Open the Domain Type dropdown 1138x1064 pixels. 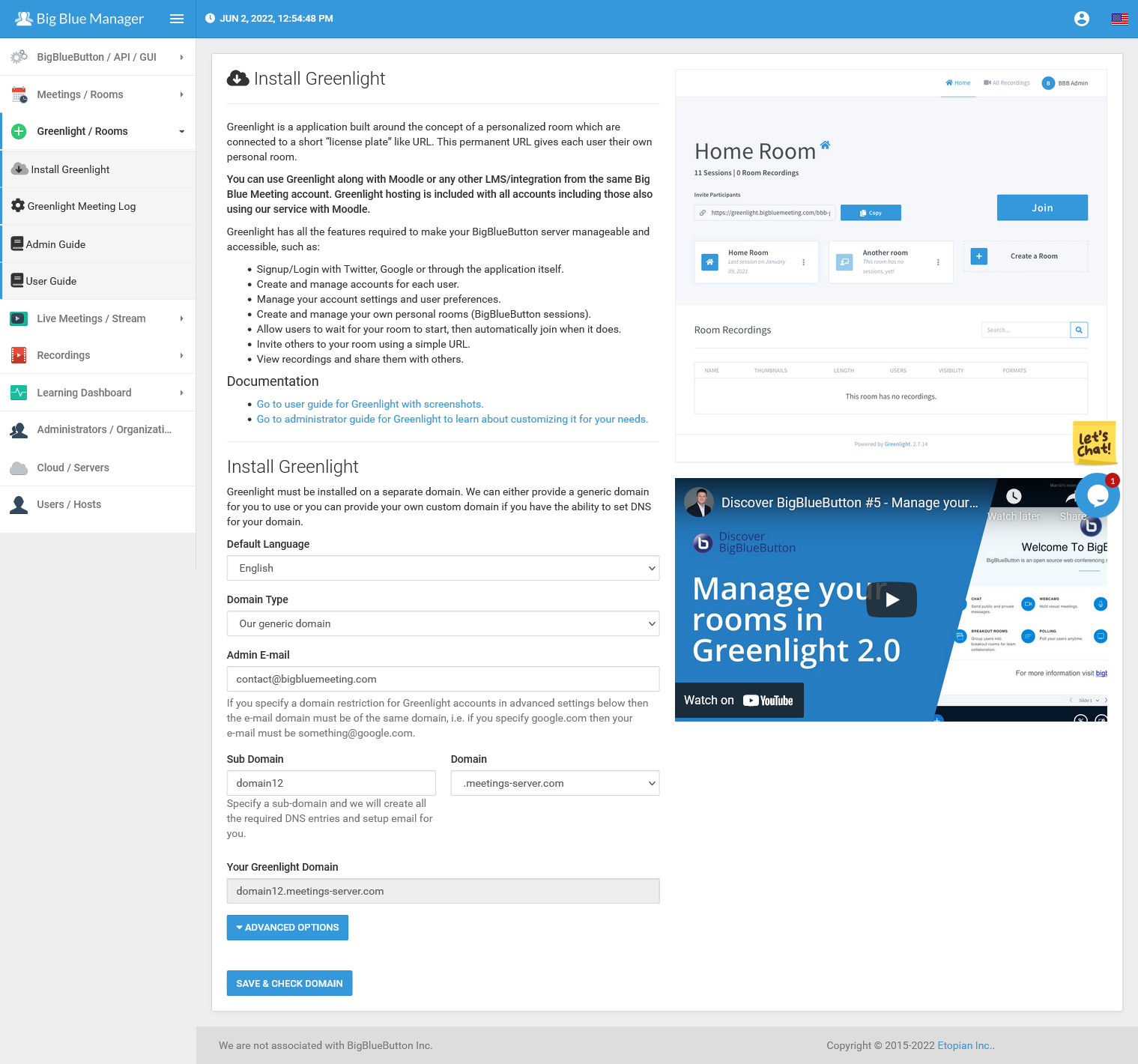coord(443,623)
